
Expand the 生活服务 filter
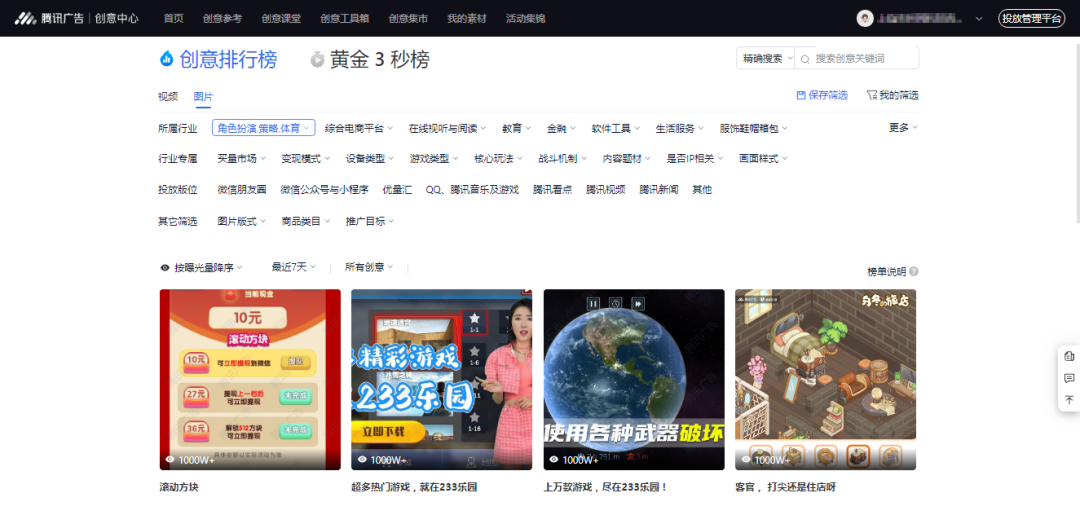pyautogui.click(x=680, y=128)
